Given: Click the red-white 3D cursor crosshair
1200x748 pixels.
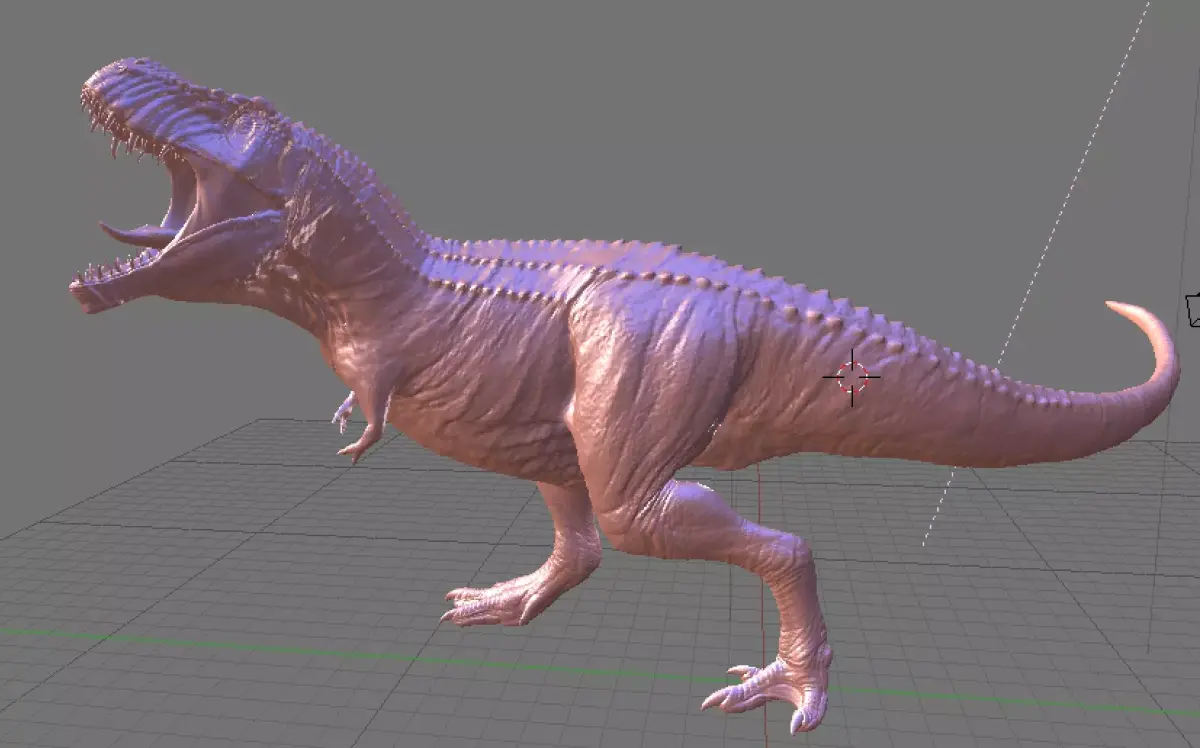Looking at the screenshot, I should (x=852, y=377).
